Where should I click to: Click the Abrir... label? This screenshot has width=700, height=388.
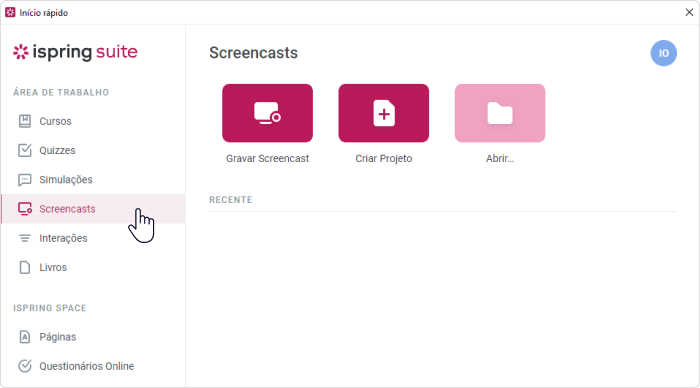coord(500,159)
